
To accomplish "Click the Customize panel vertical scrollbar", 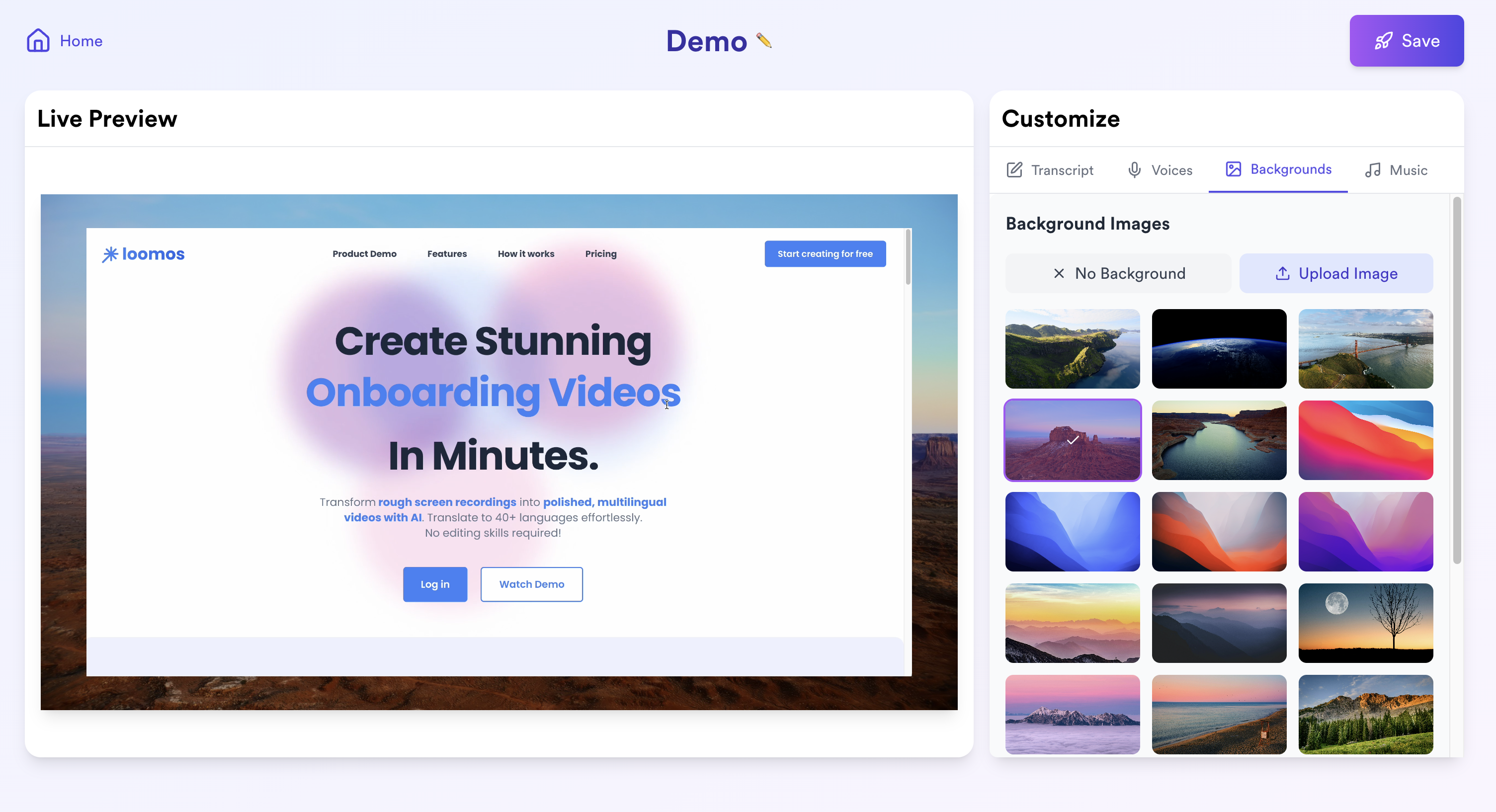I will click(x=1457, y=381).
